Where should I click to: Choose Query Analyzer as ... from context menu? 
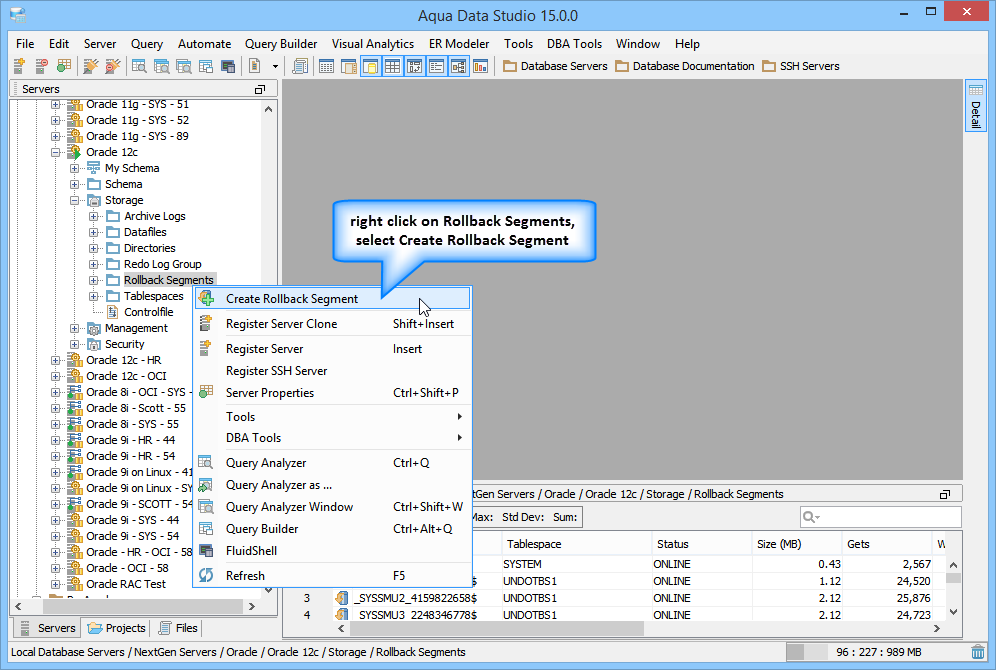tap(332, 485)
